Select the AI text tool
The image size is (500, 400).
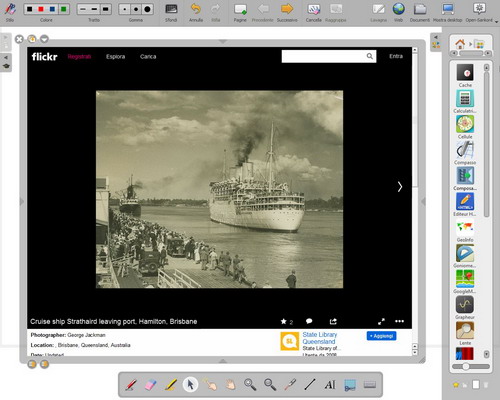coord(330,385)
